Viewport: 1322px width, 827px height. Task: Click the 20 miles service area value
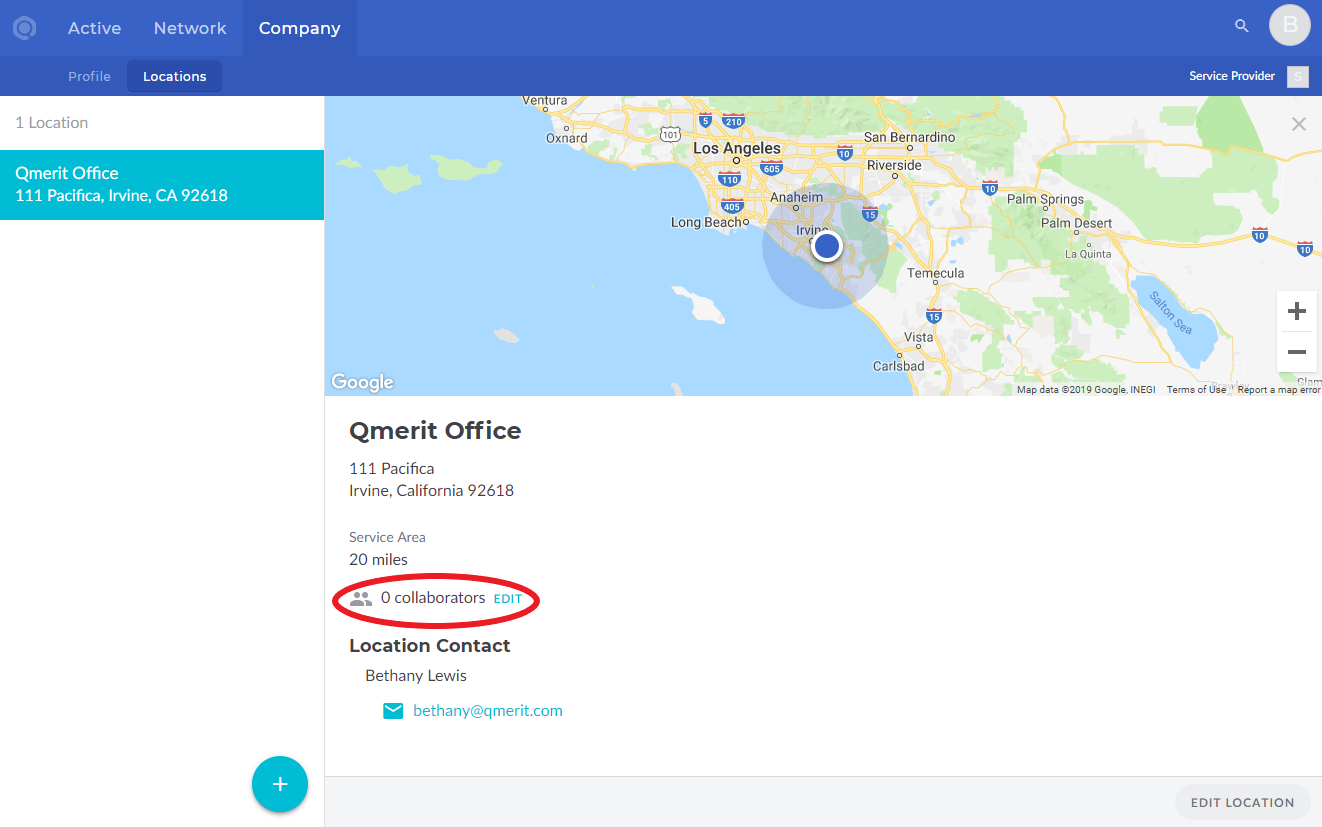coord(378,560)
